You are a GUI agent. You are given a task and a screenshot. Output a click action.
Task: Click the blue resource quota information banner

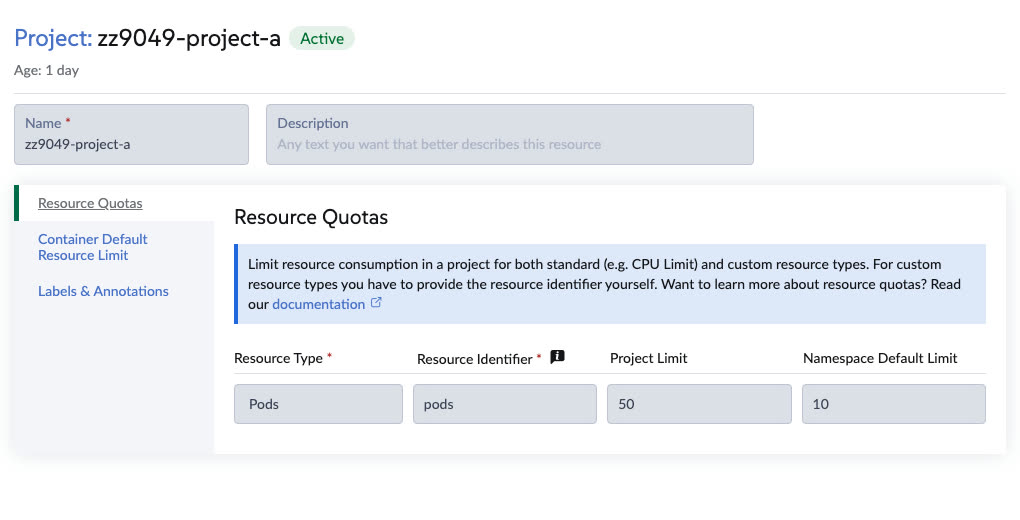point(610,284)
